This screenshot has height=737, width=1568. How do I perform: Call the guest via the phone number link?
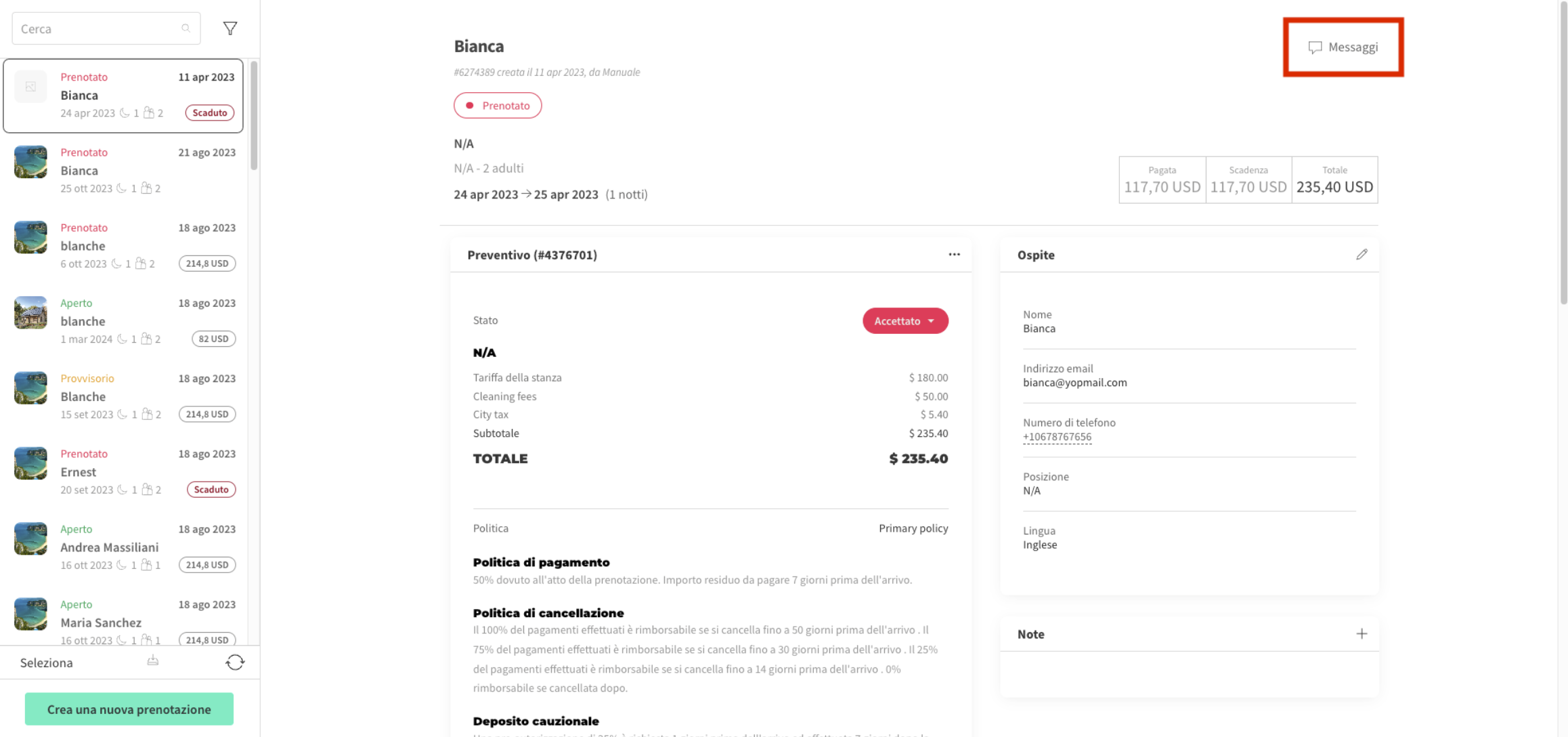click(1057, 436)
